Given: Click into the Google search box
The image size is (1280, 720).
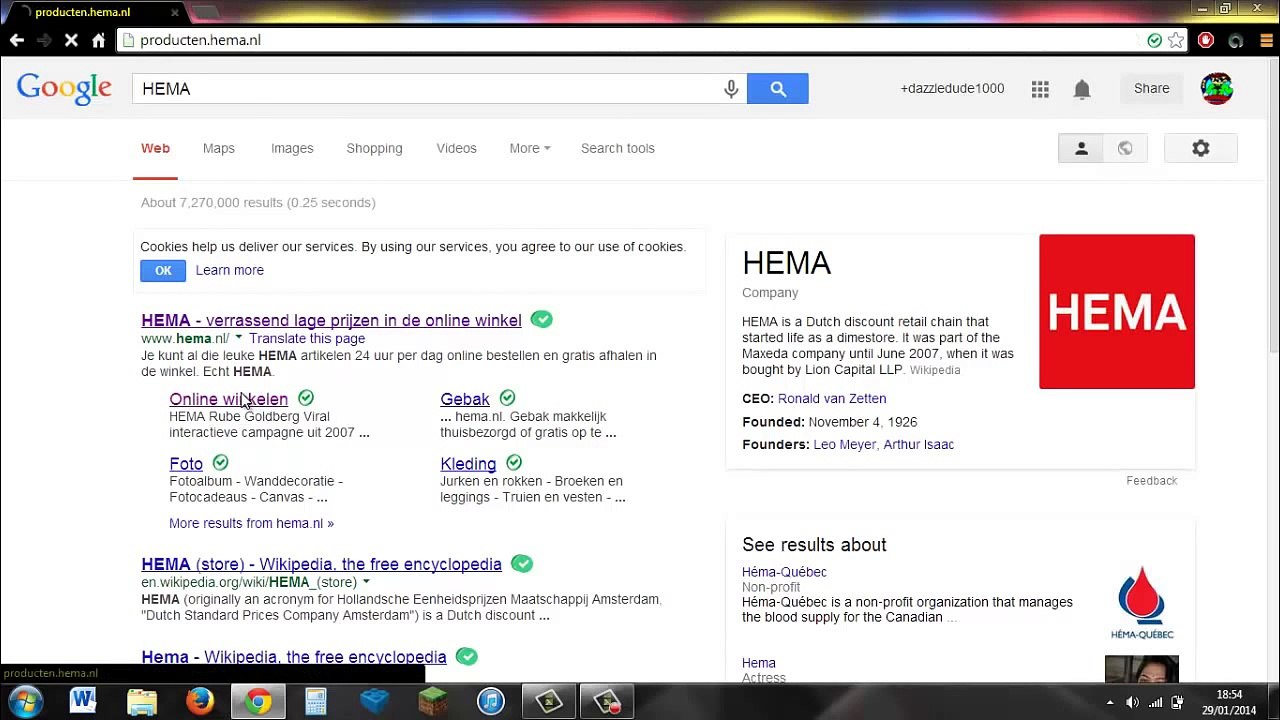Looking at the screenshot, I should coord(430,89).
